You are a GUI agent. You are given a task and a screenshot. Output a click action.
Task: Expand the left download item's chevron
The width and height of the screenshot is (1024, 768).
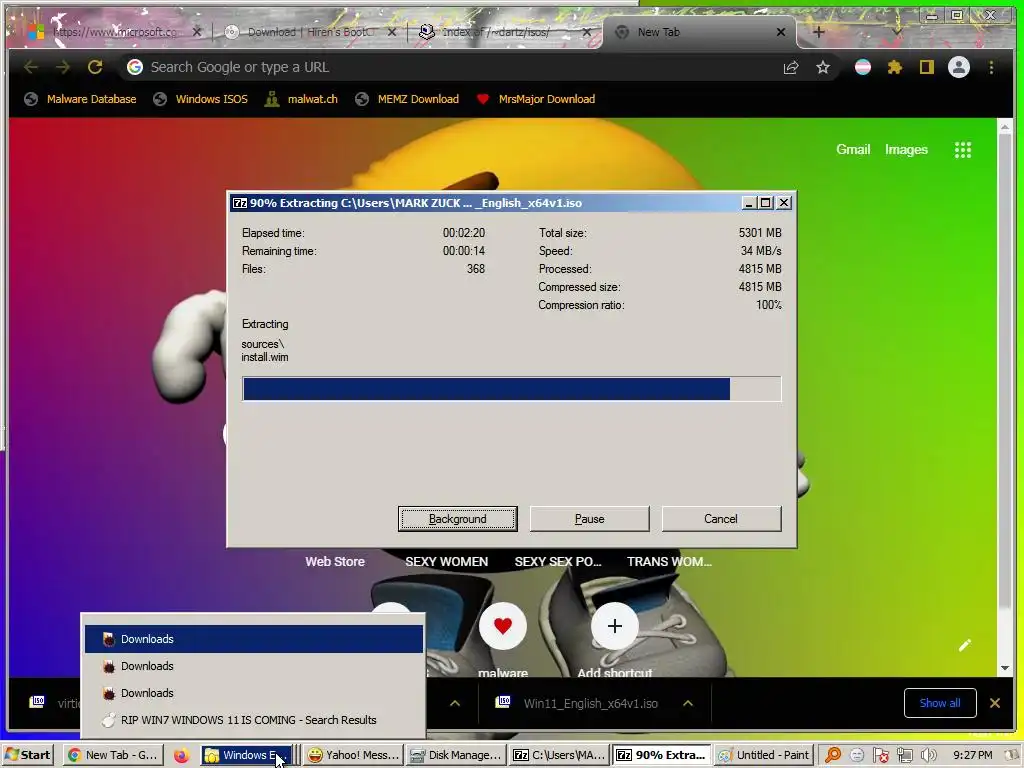pos(455,703)
